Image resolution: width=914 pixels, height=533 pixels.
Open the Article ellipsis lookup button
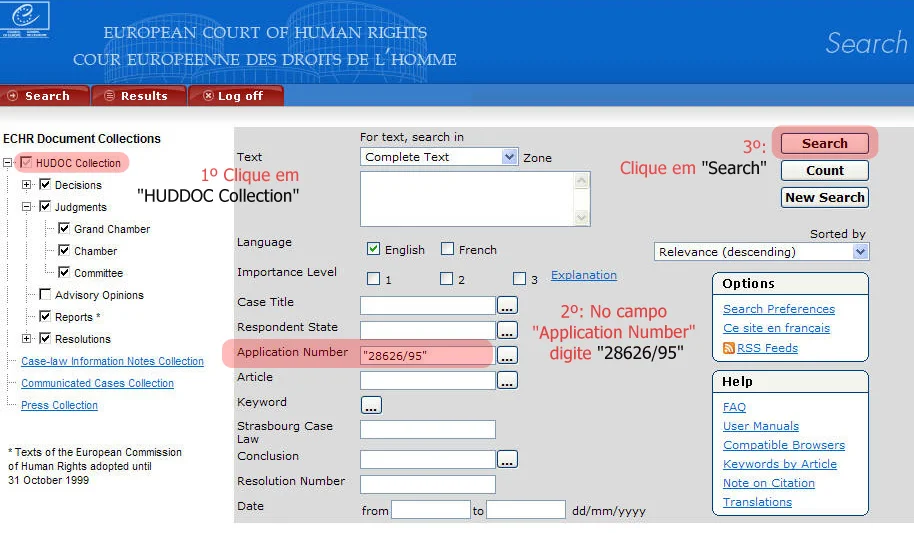click(x=507, y=380)
